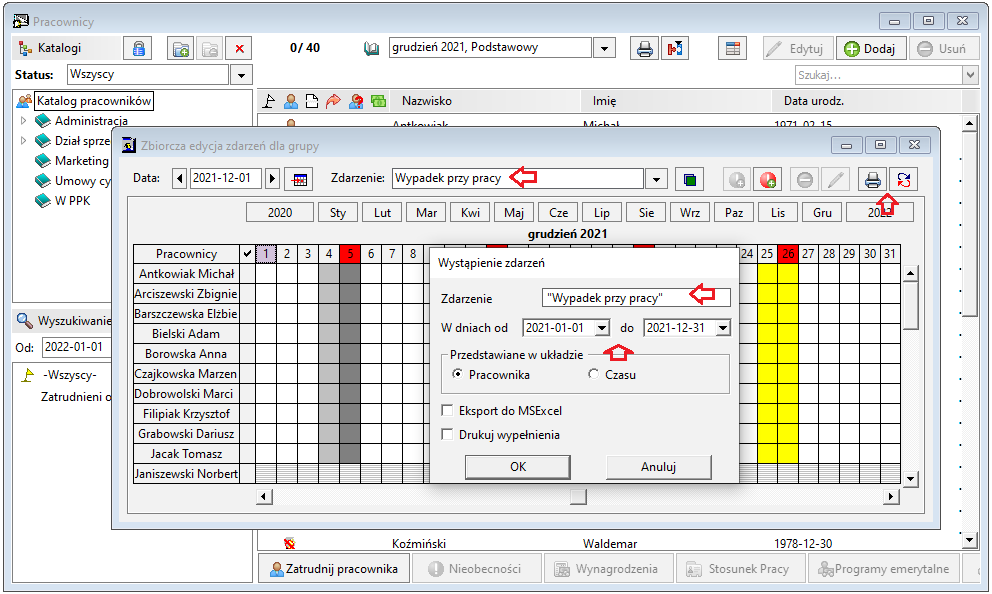Confirm the dialog with OK button
The image size is (992, 594).
(518, 467)
